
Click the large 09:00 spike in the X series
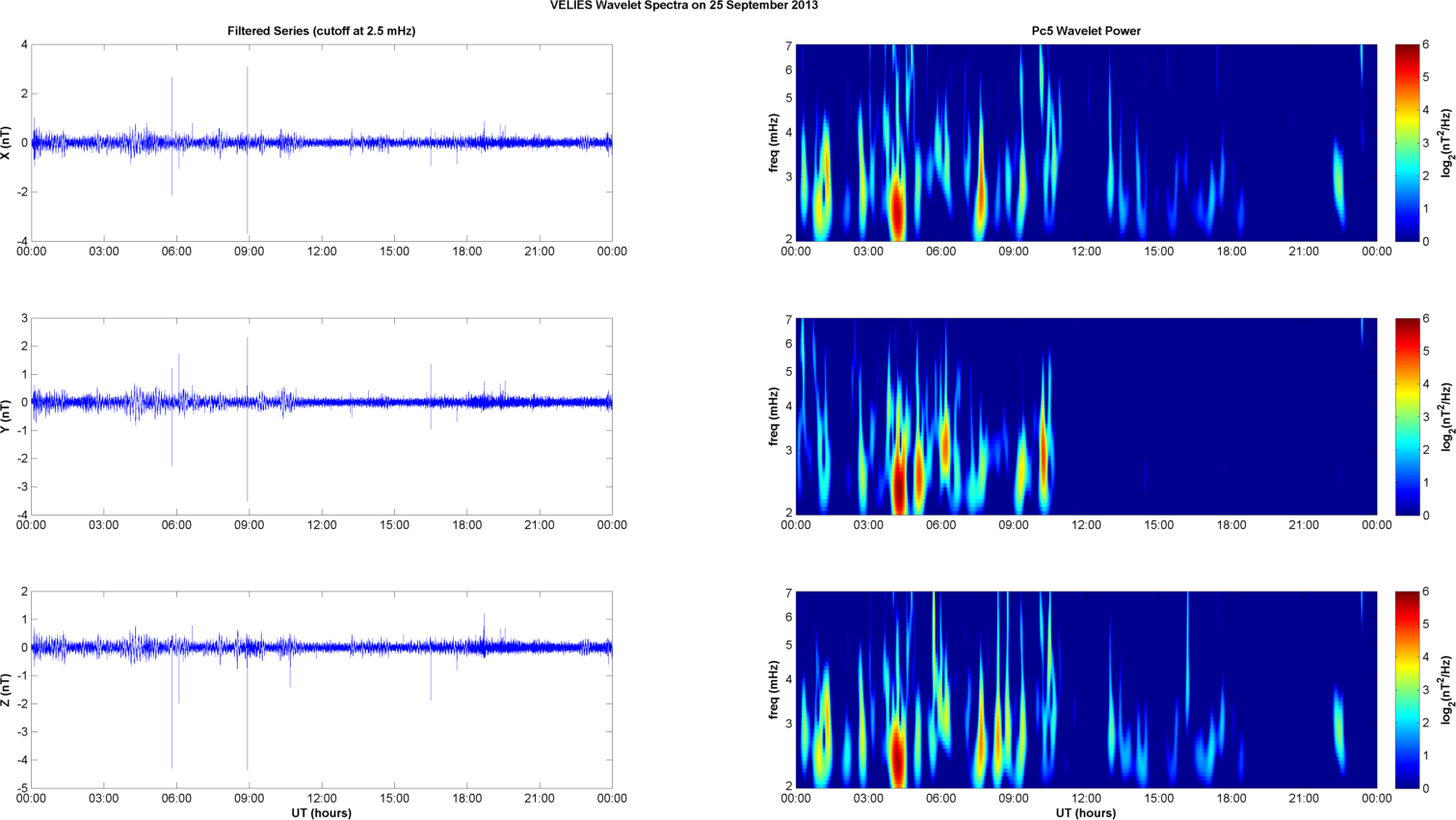(248, 149)
